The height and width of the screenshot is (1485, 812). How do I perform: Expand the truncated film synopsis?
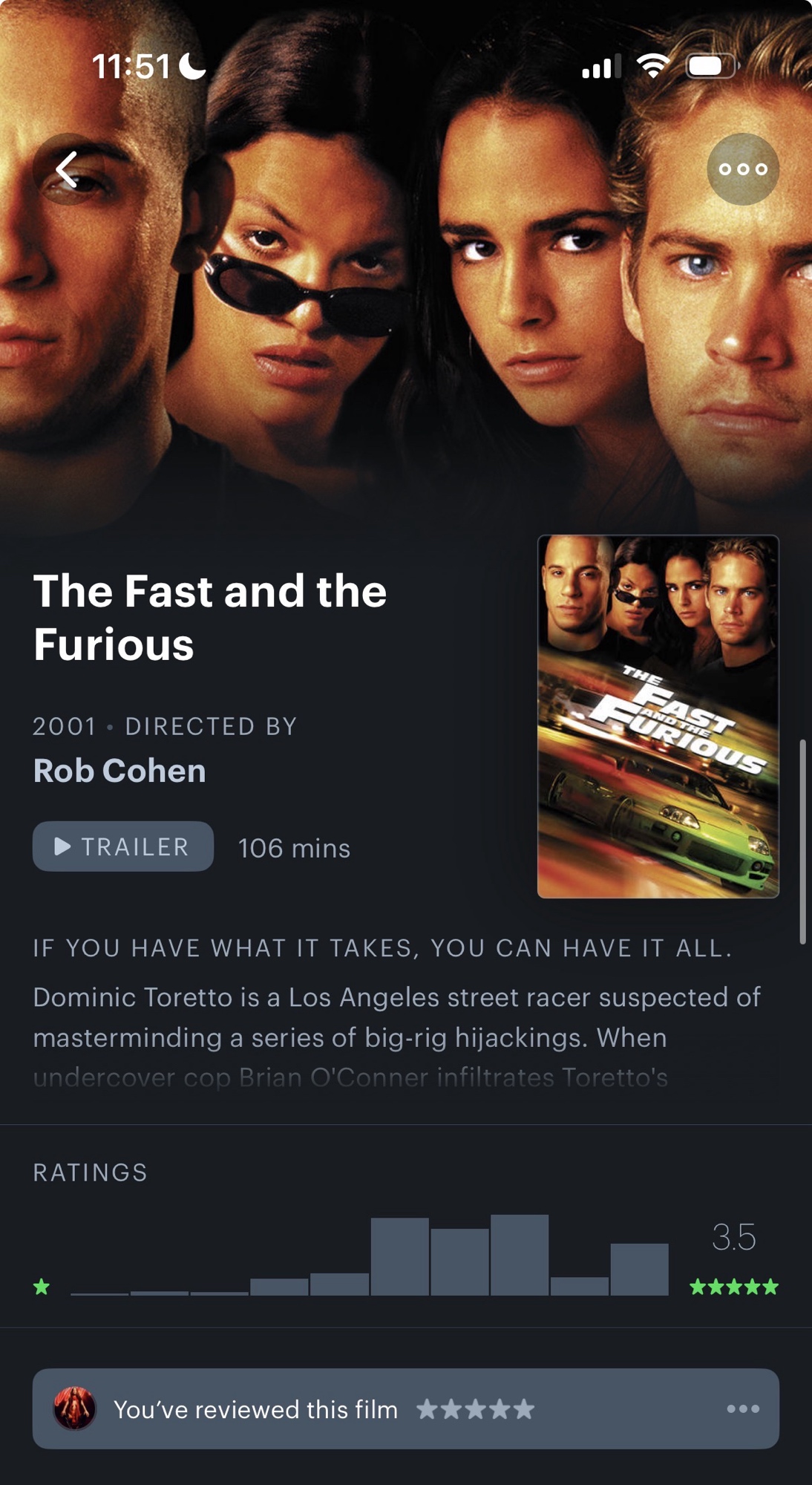click(397, 1037)
